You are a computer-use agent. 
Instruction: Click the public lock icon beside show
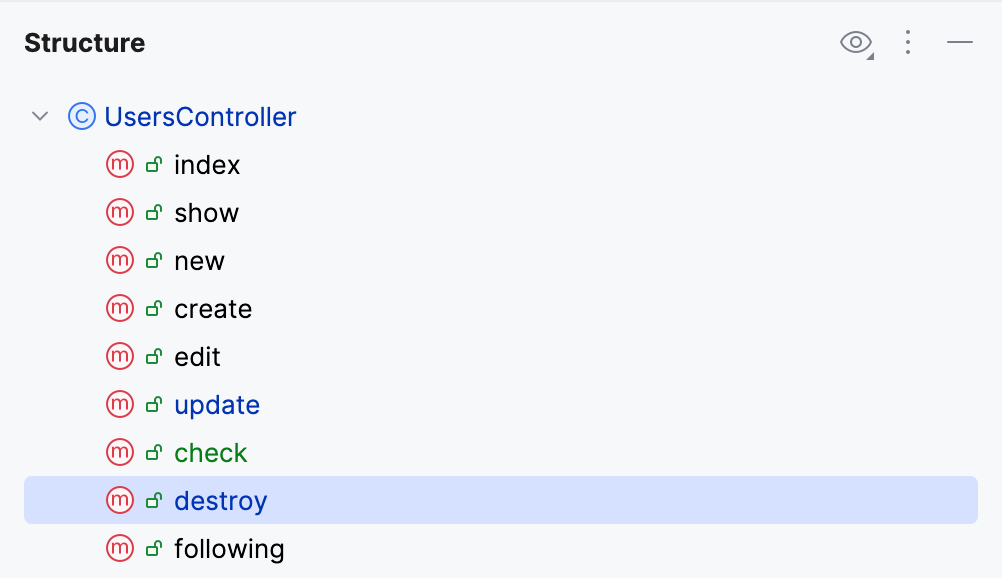(x=152, y=212)
